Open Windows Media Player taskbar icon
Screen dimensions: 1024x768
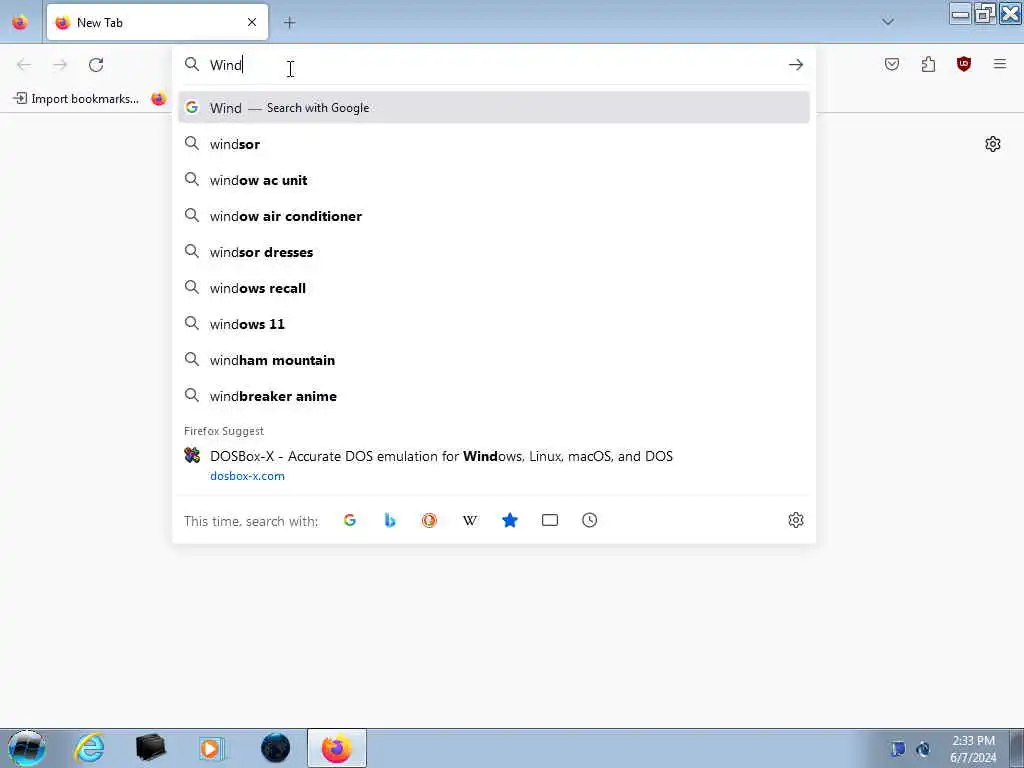212,748
